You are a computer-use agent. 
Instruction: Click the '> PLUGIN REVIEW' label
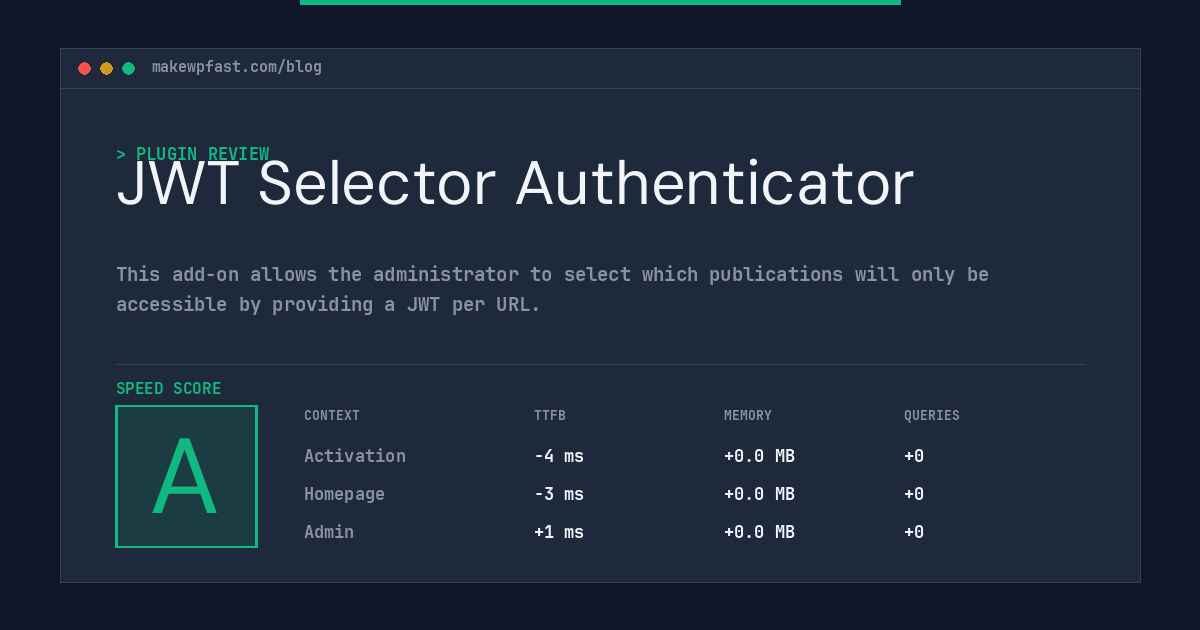tap(193, 154)
